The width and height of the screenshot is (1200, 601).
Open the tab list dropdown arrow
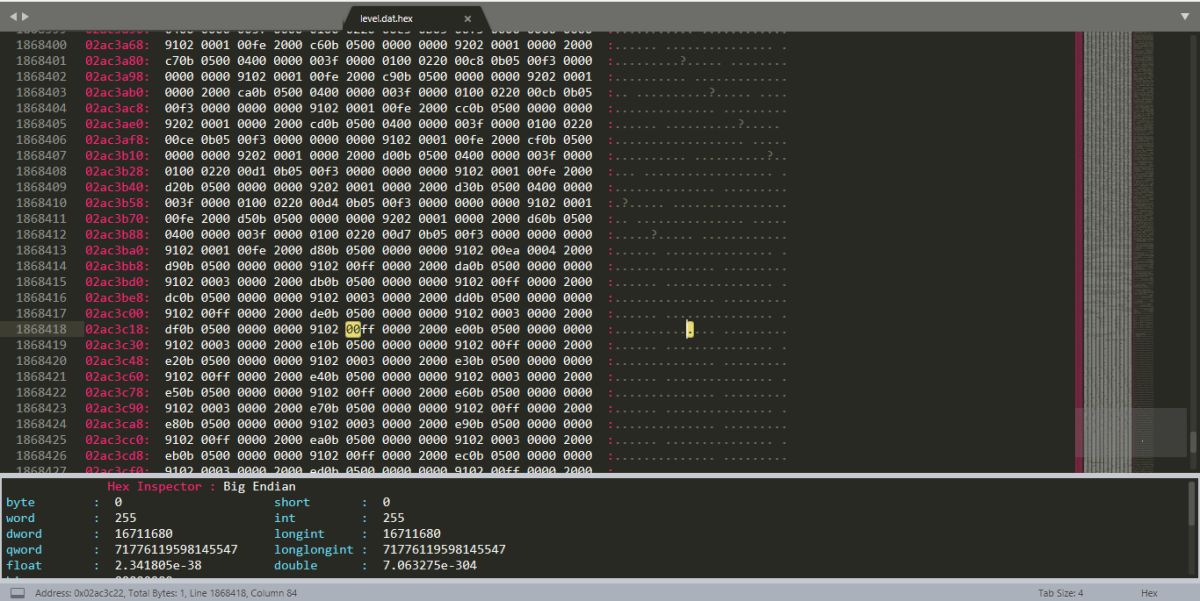click(1185, 16)
